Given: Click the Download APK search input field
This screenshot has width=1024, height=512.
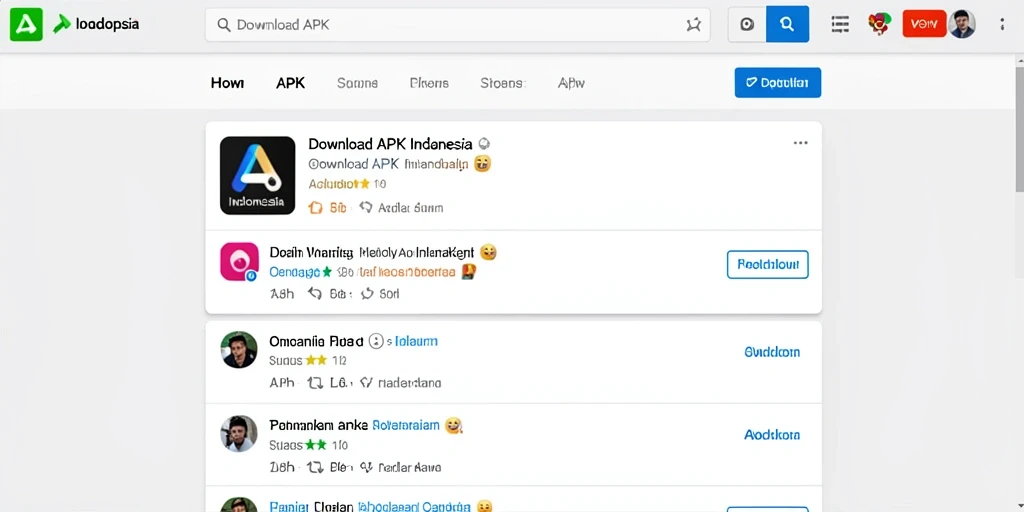Looking at the screenshot, I should pos(458,25).
